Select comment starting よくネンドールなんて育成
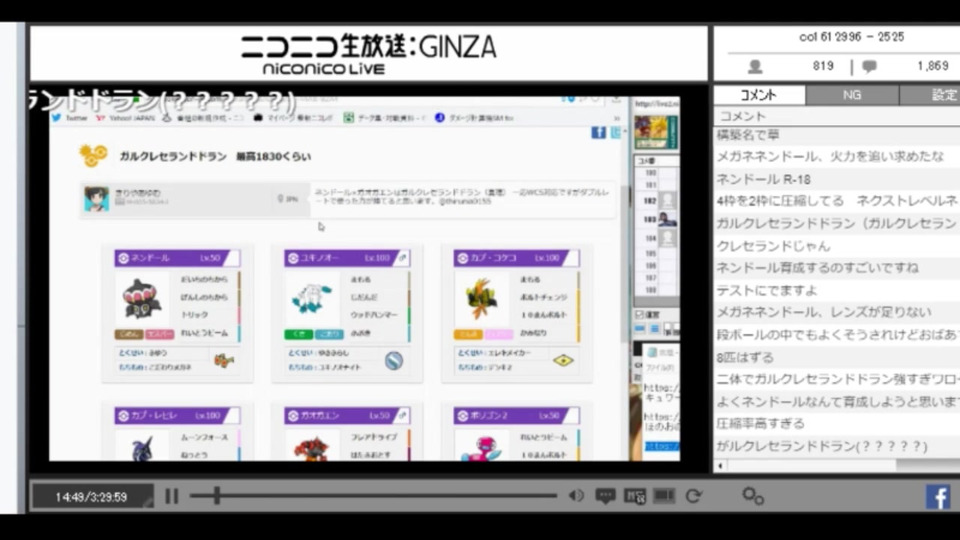The image size is (960, 540). pyautogui.click(x=837, y=402)
